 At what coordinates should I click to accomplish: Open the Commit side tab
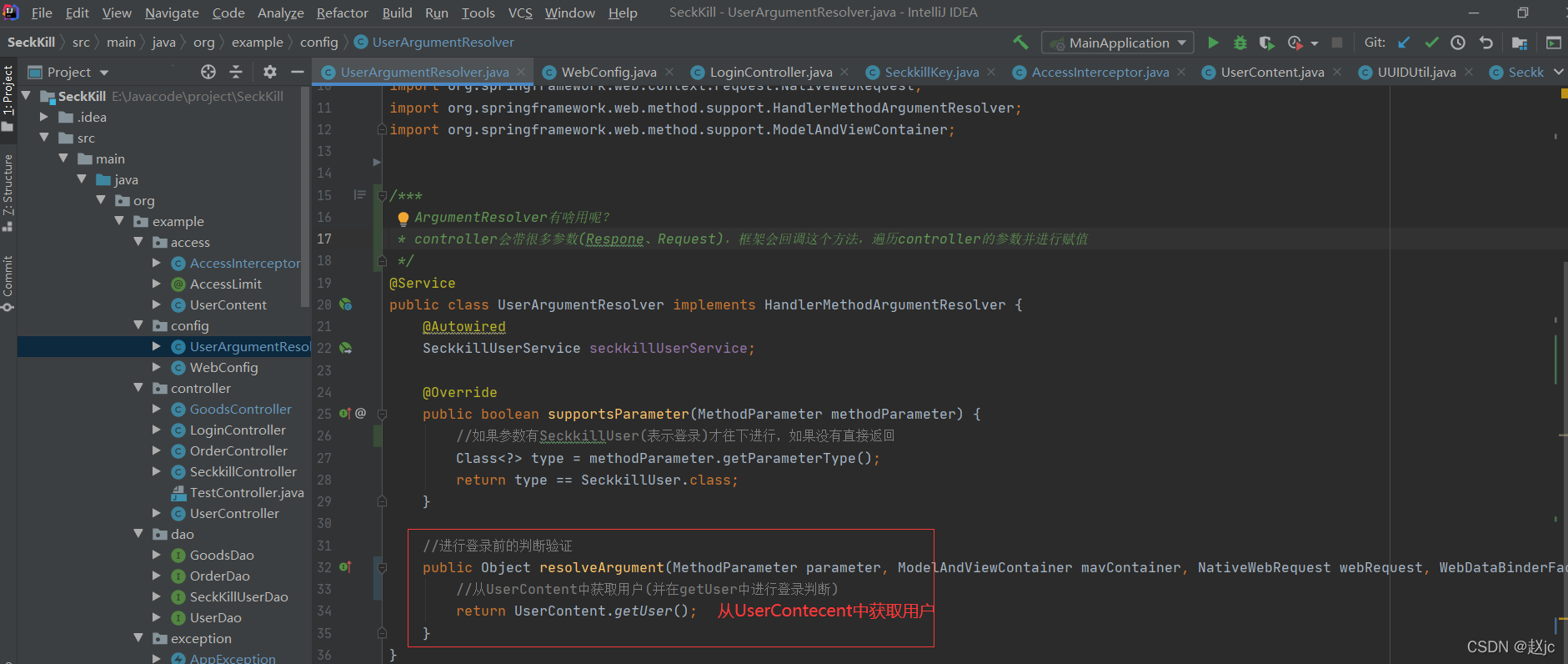point(8,284)
